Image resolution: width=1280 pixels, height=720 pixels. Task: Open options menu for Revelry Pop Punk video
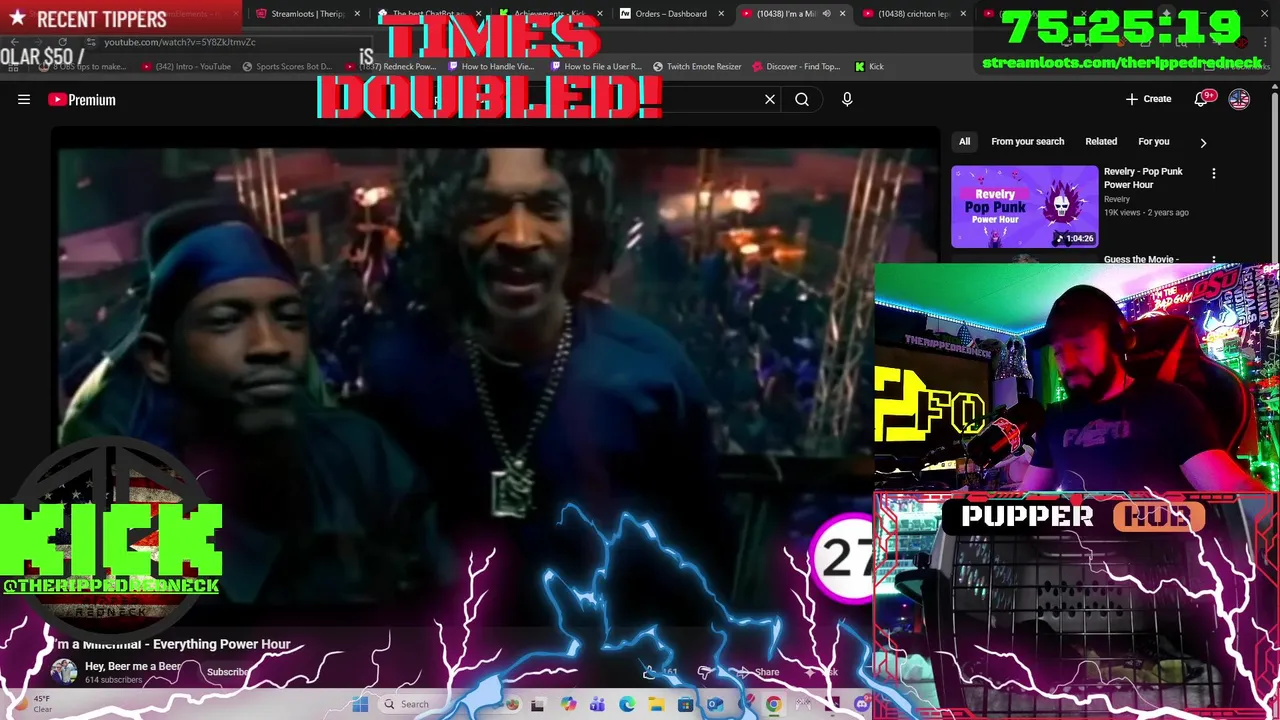(1214, 173)
